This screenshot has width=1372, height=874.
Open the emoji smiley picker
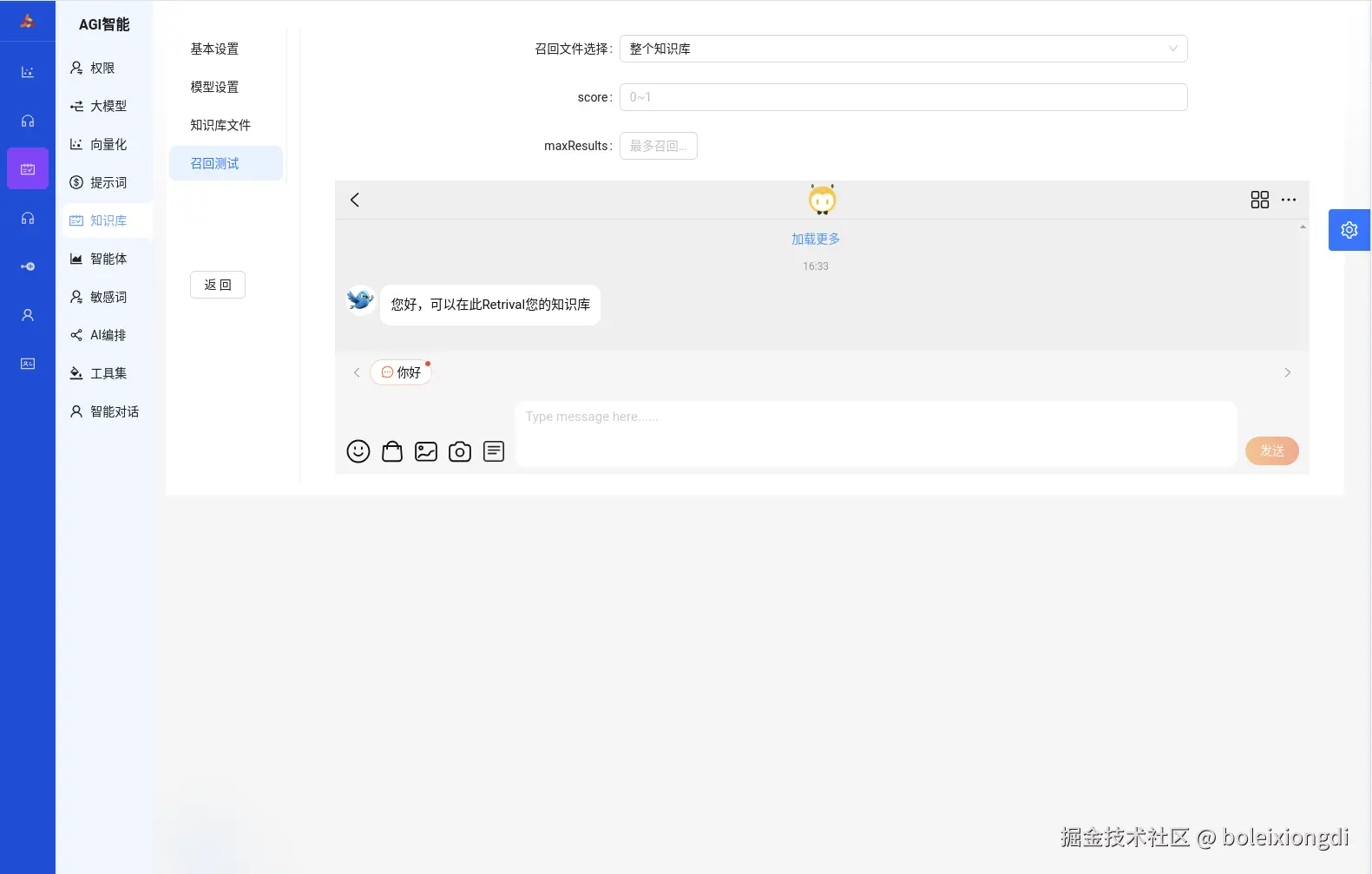click(x=358, y=451)
